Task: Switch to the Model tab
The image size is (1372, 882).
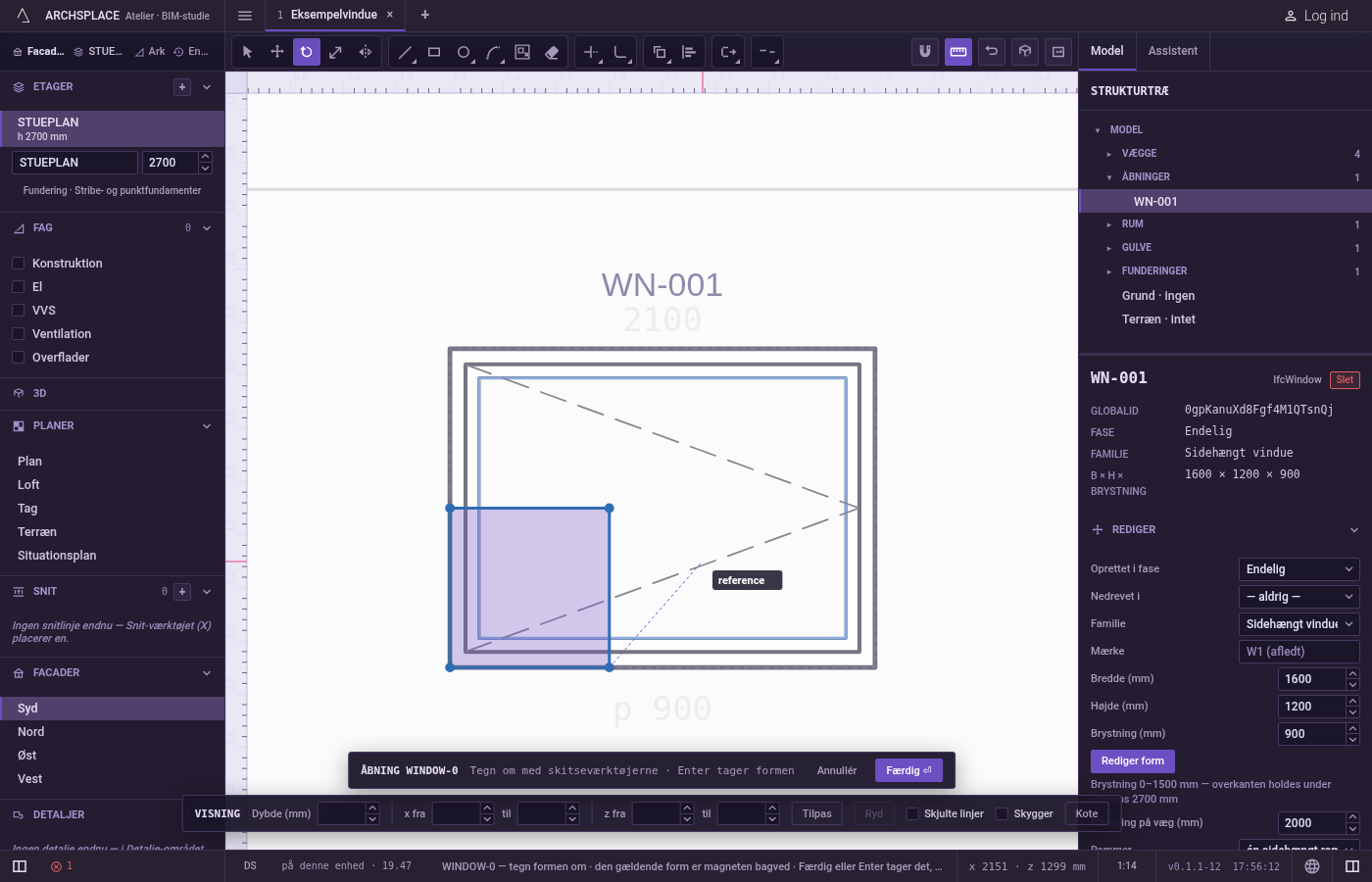Action: coord(1107,51)
